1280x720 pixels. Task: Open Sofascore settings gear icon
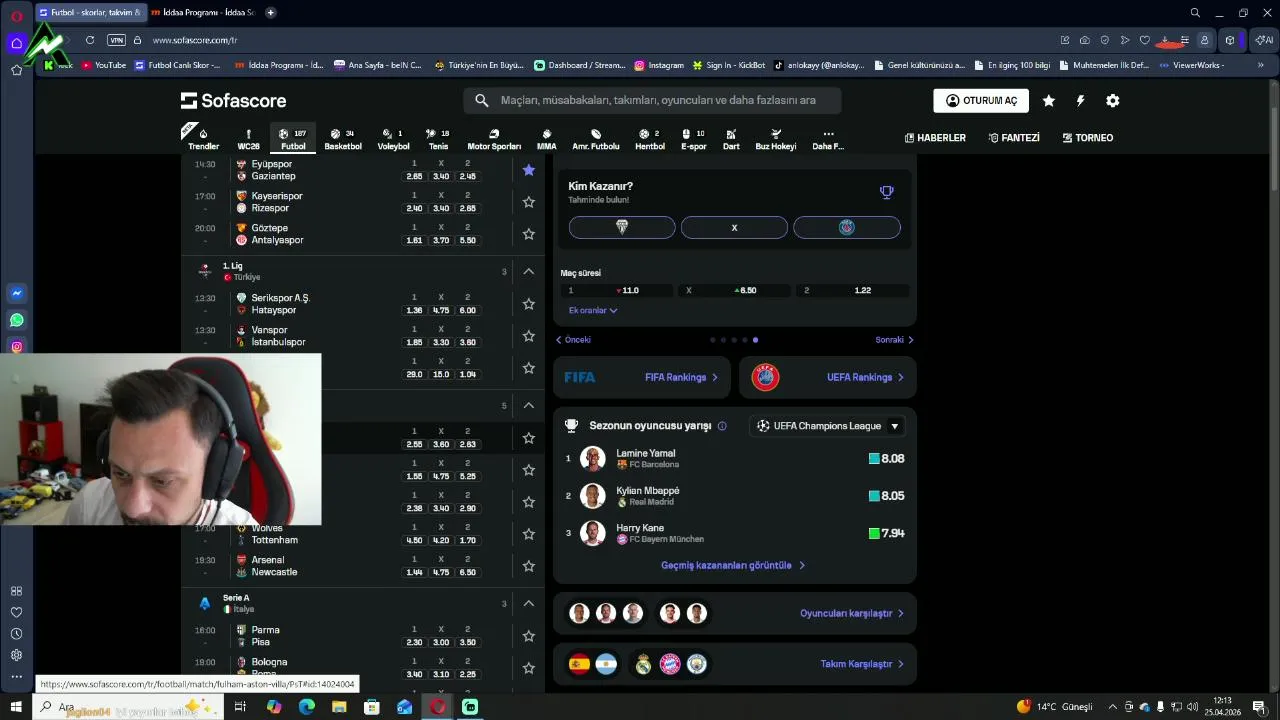coord(1112,101)
